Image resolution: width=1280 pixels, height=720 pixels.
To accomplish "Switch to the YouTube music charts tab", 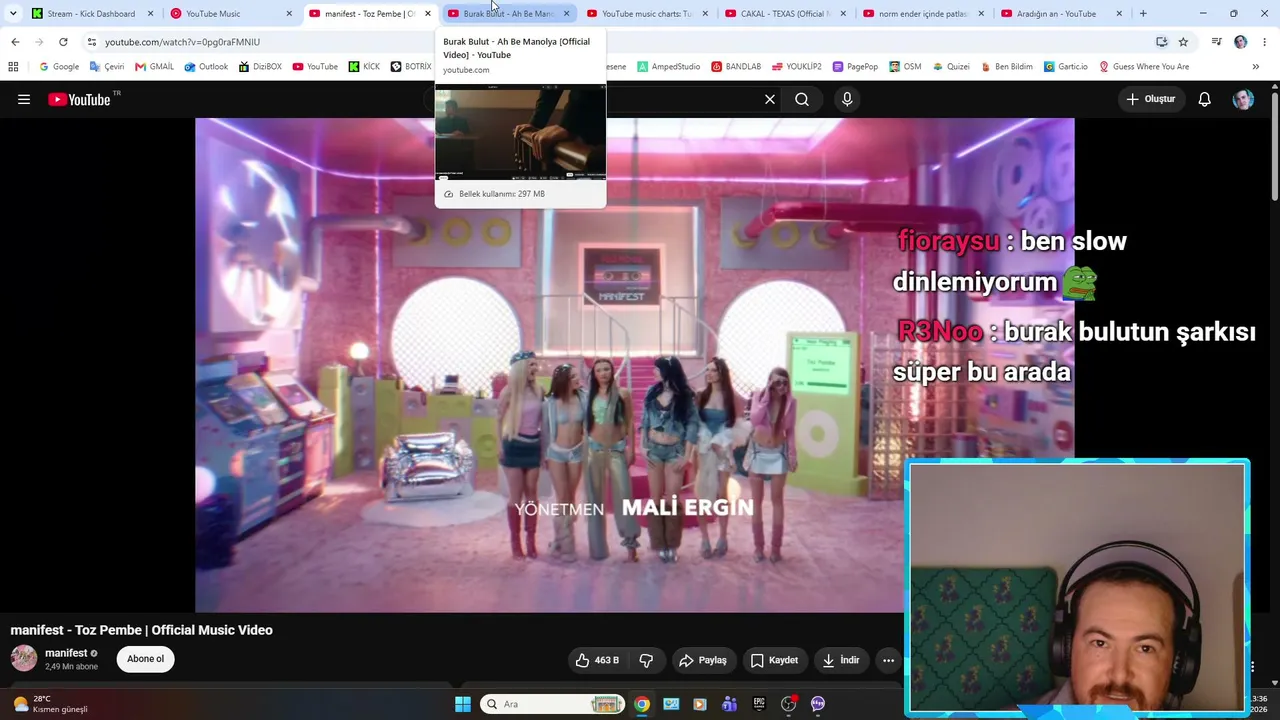I will click(647, 14).
